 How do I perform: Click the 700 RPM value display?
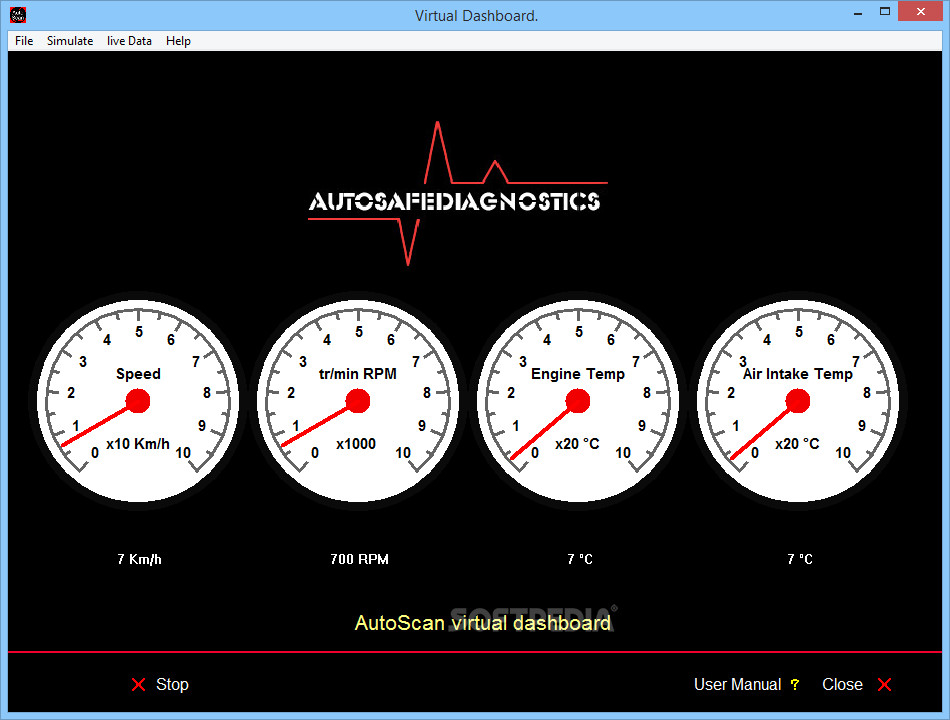(x=360, y=559)
